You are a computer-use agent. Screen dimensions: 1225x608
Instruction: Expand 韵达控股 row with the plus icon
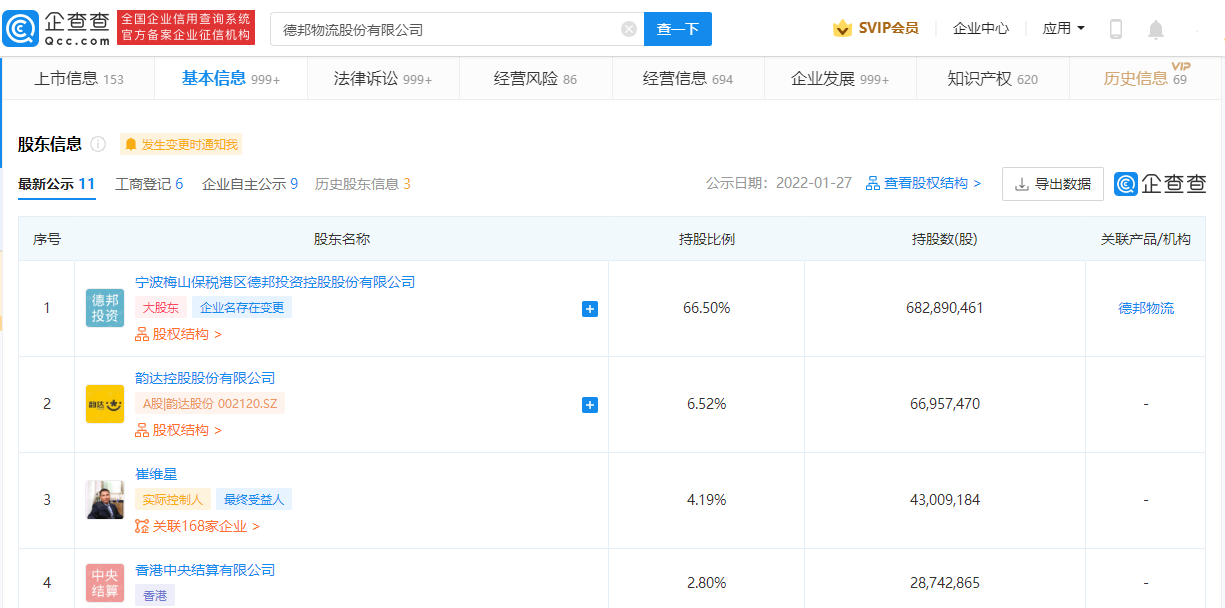coord(590,405)
